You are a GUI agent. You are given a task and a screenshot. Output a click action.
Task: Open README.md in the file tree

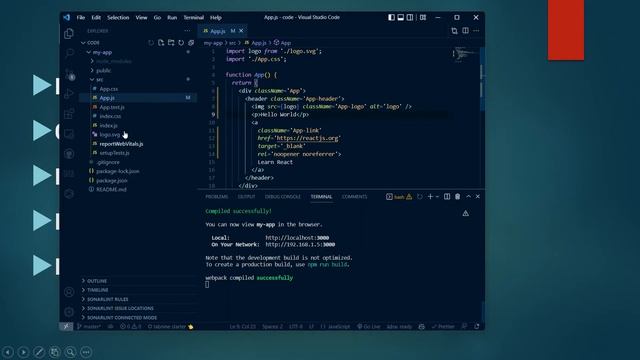point(111,189)
